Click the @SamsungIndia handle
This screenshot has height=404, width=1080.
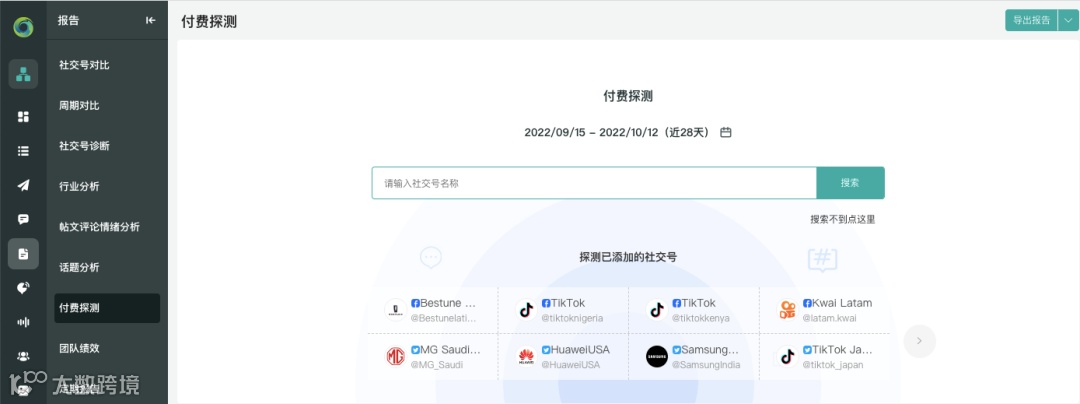click(706, 365)
